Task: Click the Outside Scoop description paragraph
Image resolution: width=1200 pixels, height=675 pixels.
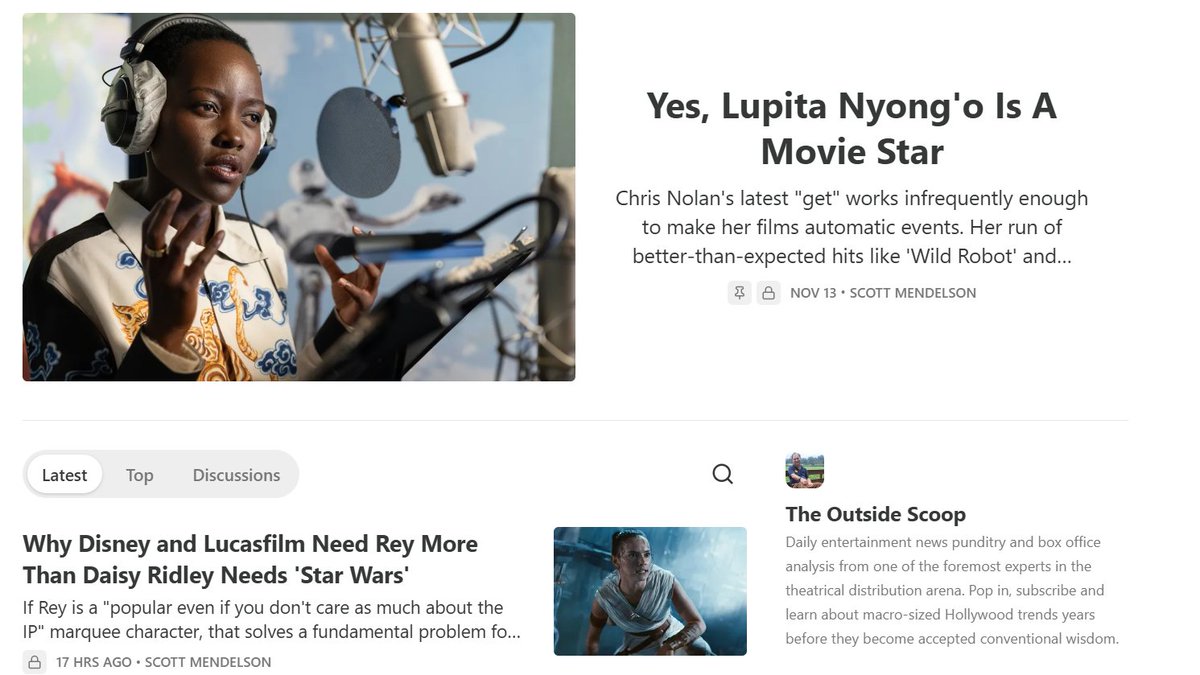Action: [951, 590]
